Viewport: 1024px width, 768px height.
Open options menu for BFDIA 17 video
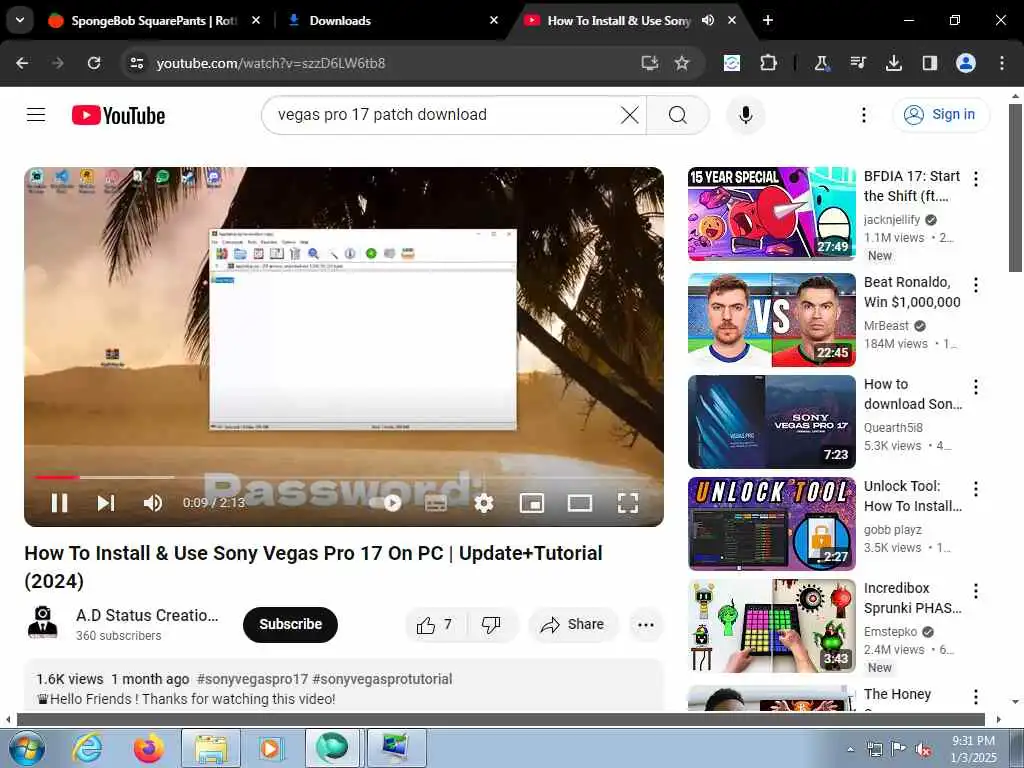pos(976,179)
